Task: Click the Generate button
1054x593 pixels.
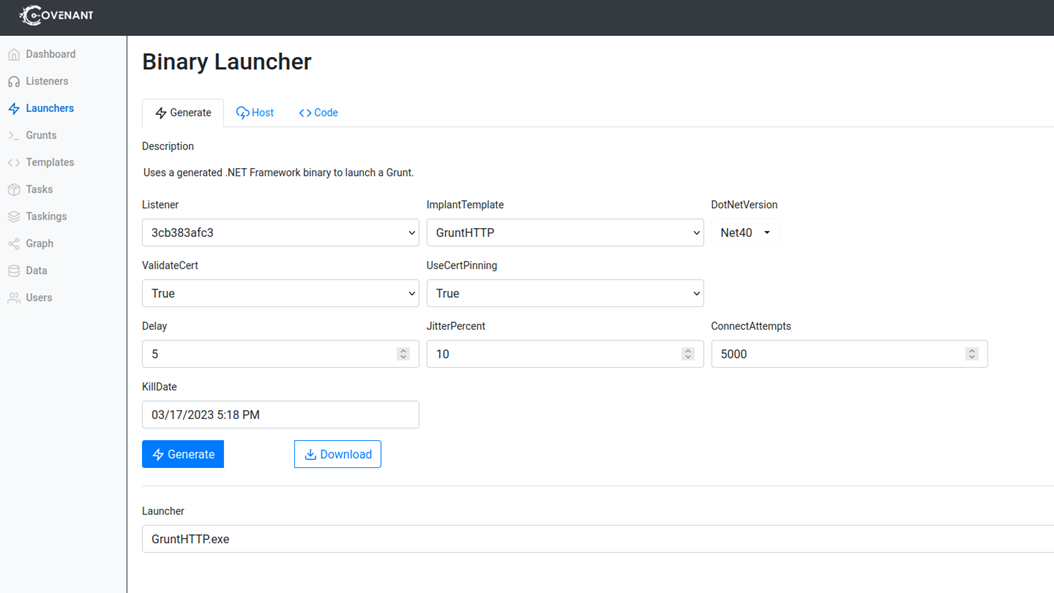Action: 183,453
